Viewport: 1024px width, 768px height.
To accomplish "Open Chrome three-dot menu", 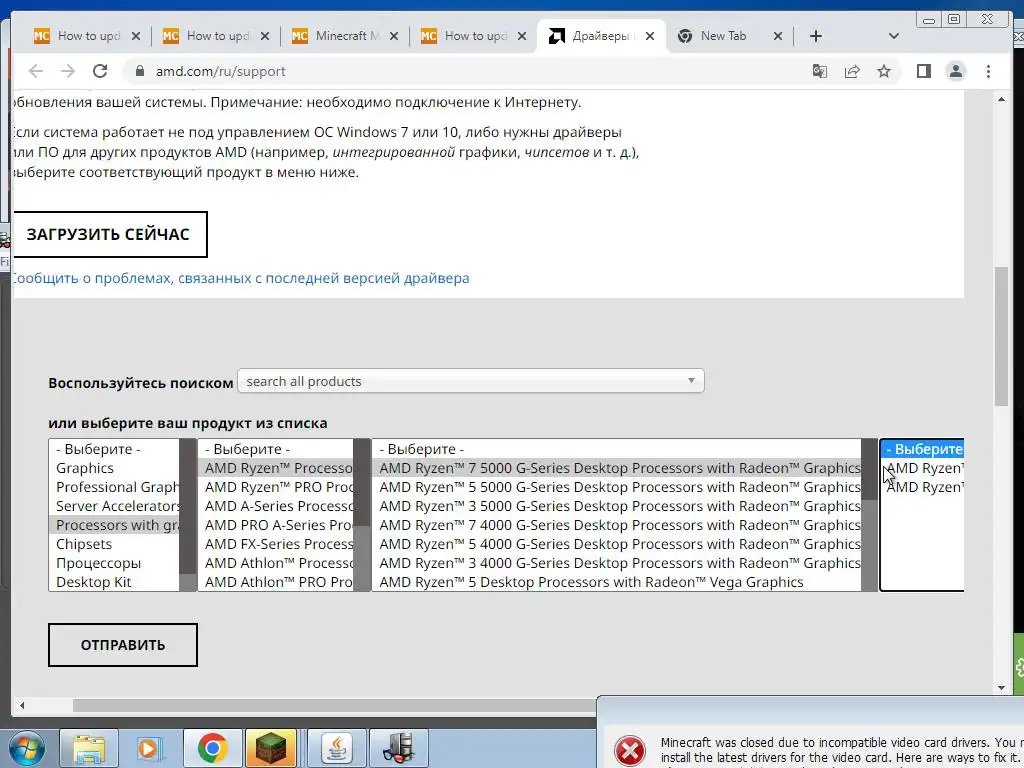I will [988, 71].
